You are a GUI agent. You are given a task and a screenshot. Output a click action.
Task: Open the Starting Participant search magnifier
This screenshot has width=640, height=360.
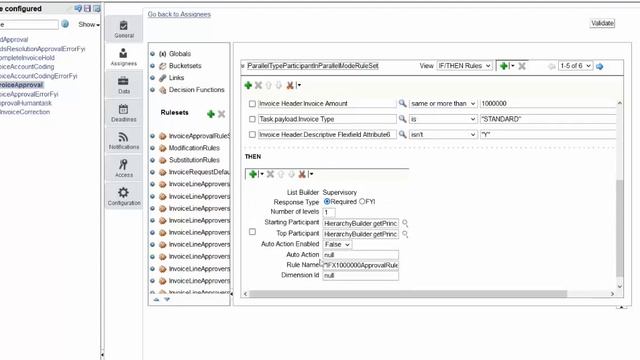click(405, 223)
